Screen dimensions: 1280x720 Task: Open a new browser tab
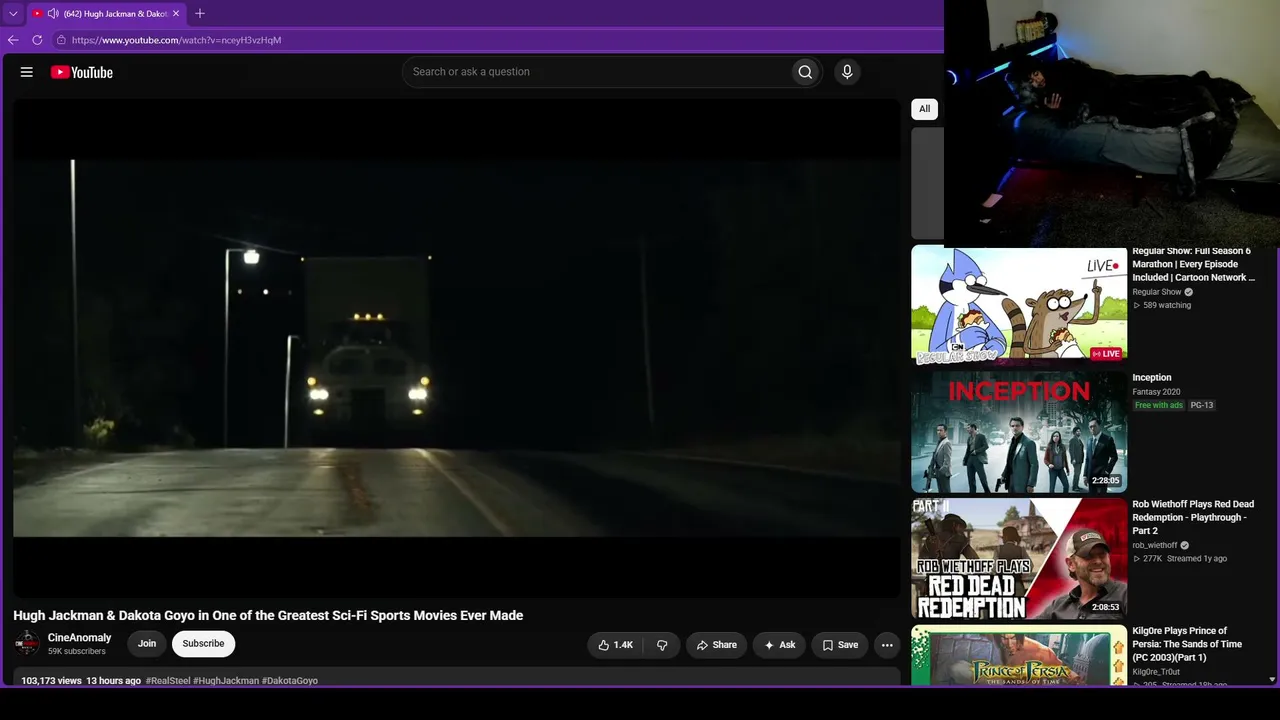[200, 14]
